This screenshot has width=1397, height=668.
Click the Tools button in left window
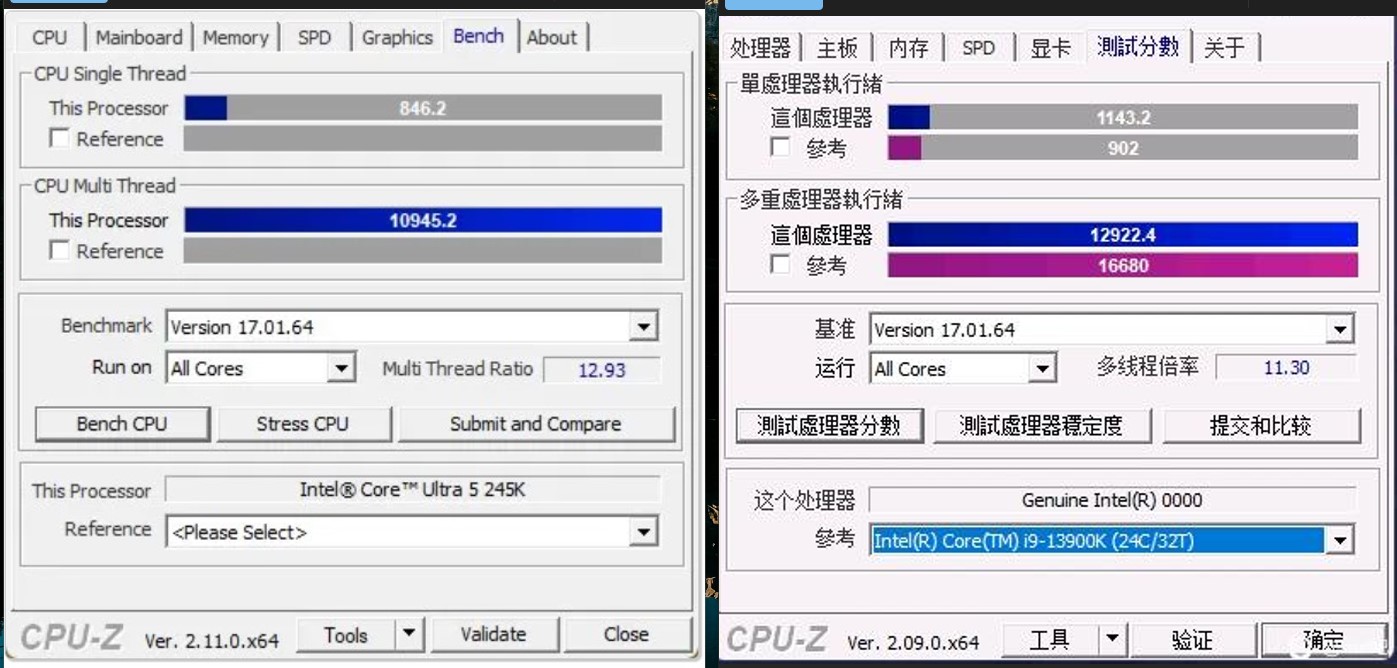point(346,634)
